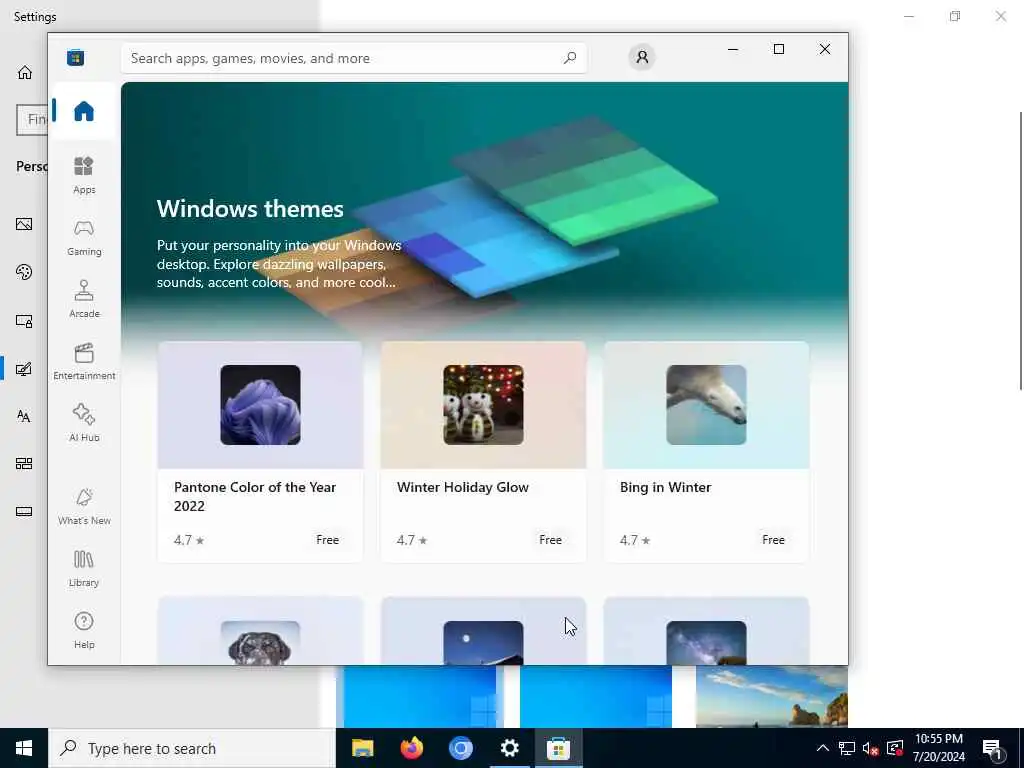
Task: Open the Store account profile icon
Action: (642, 57)
